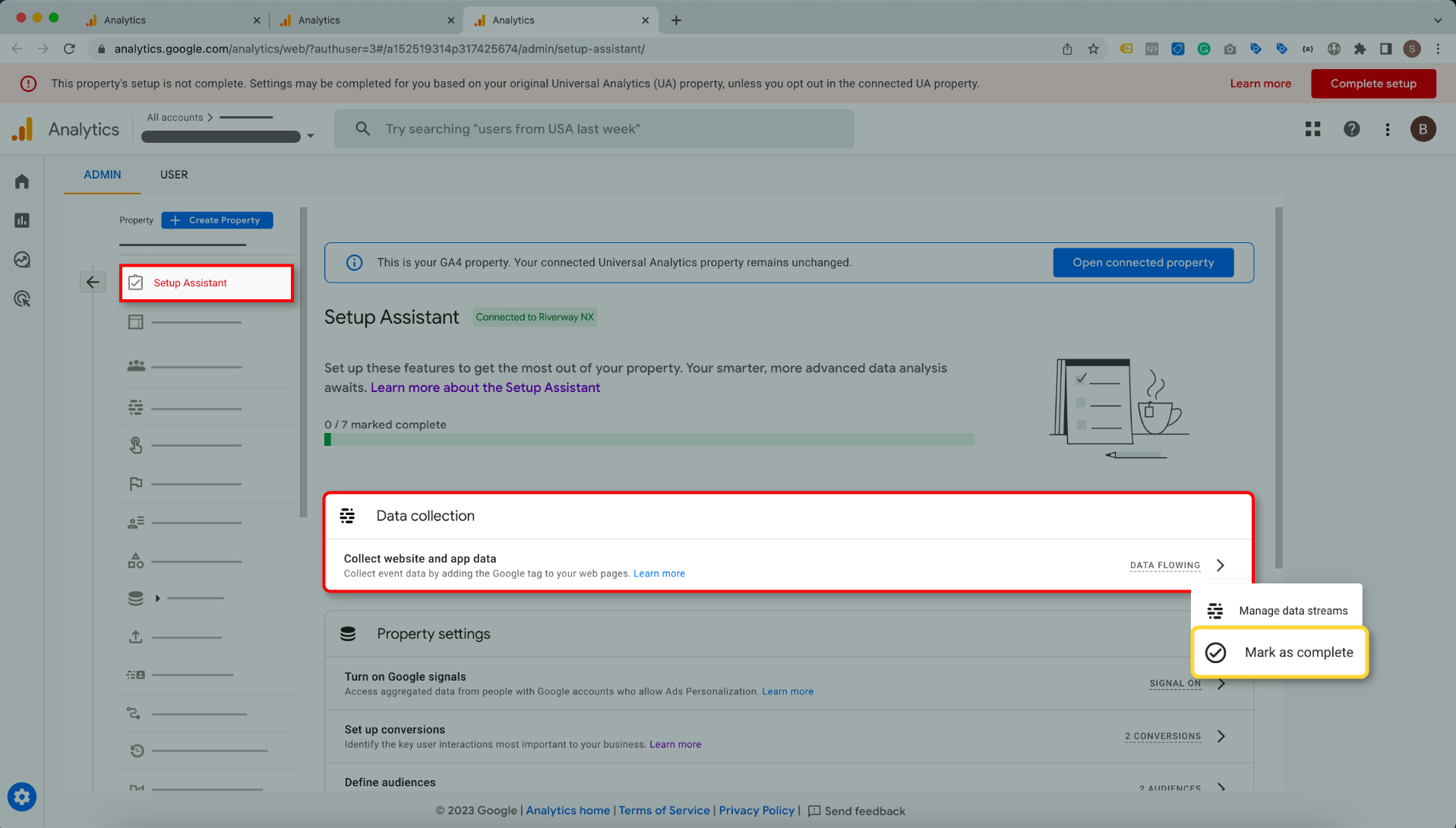The image size is (1456, 828).
Task: Click the Property settings database icon
Action: tap(348, 634)
